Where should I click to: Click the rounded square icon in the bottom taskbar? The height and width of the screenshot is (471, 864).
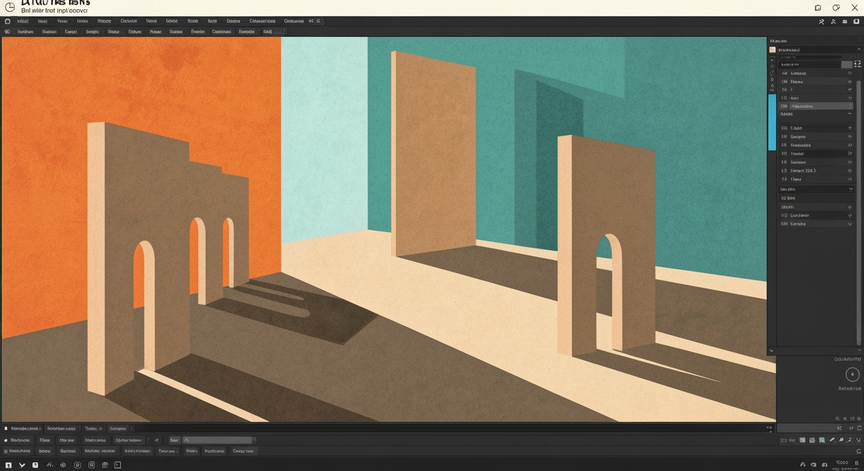pyautogui.click(x=77, y=465)
